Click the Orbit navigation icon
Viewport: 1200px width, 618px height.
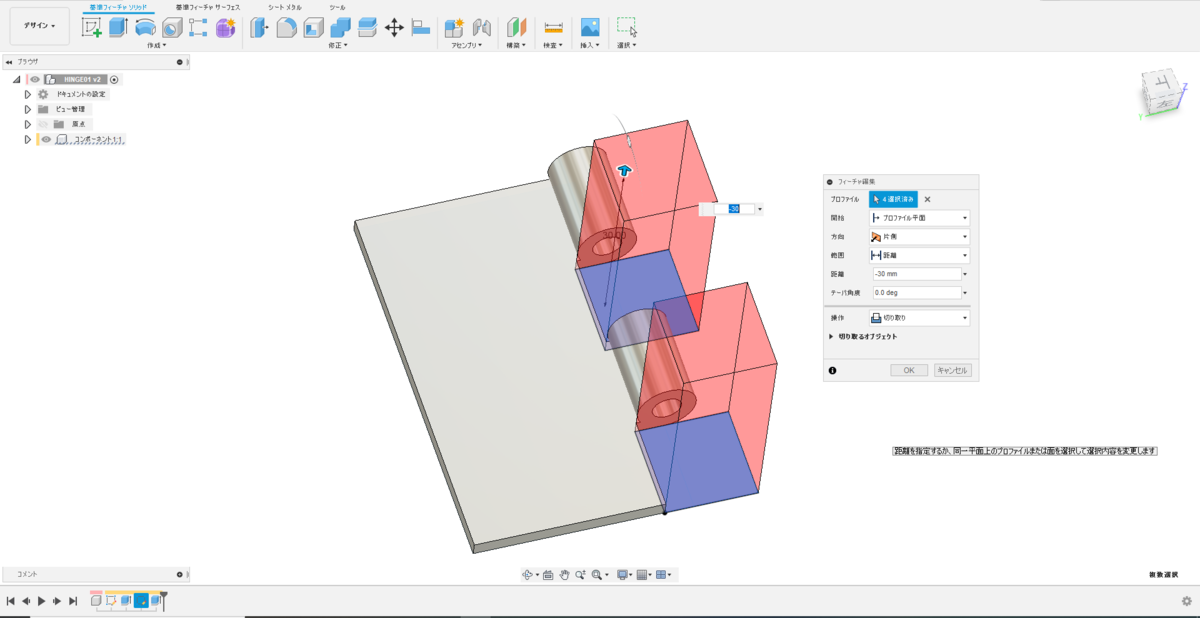pos(527,575)
